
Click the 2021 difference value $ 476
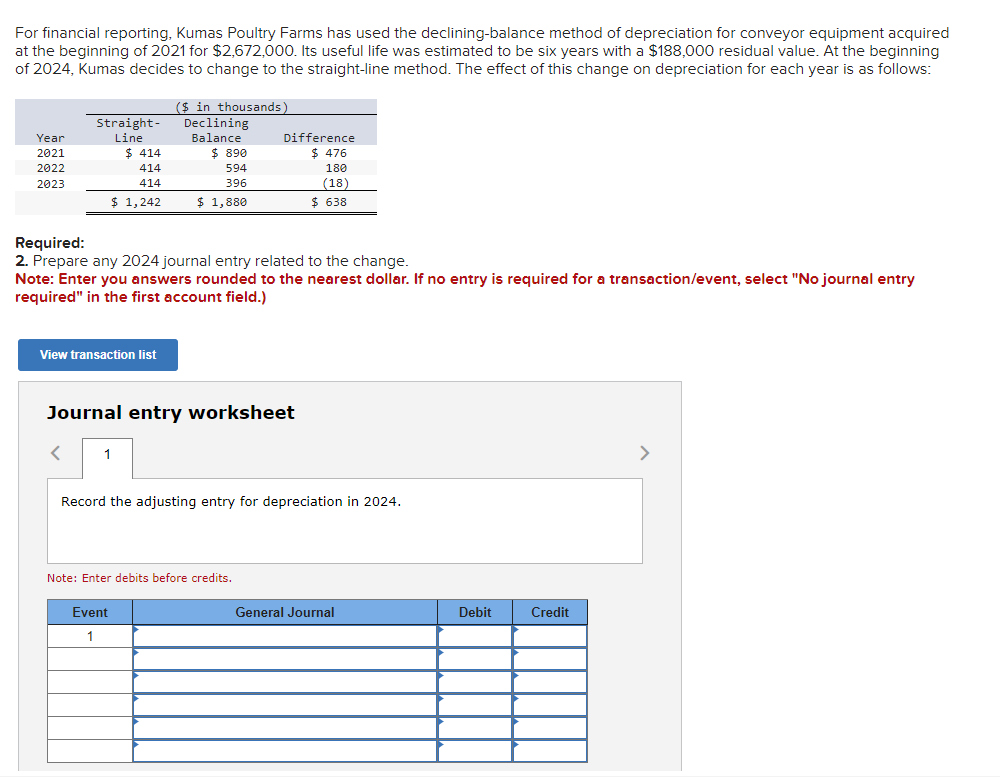click(x=329, y=153)
